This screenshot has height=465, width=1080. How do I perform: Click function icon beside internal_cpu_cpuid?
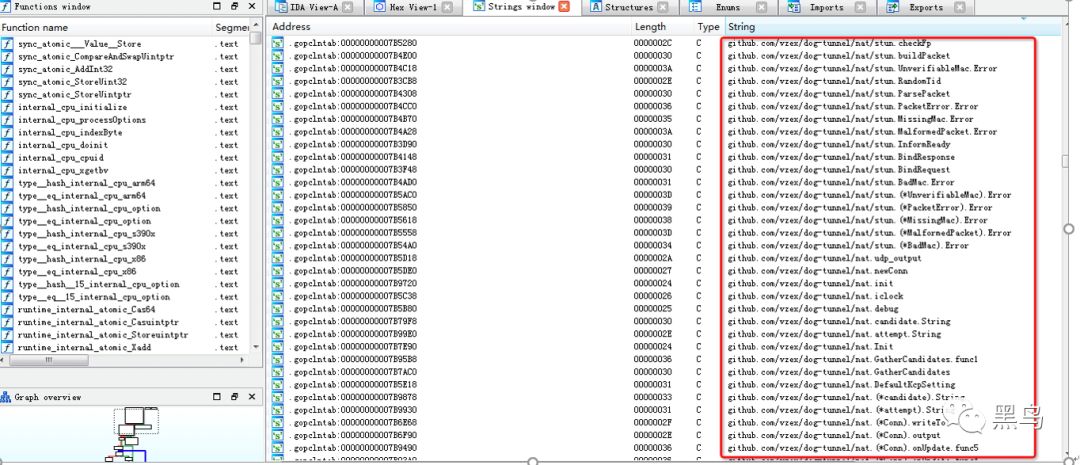[8, 158]
